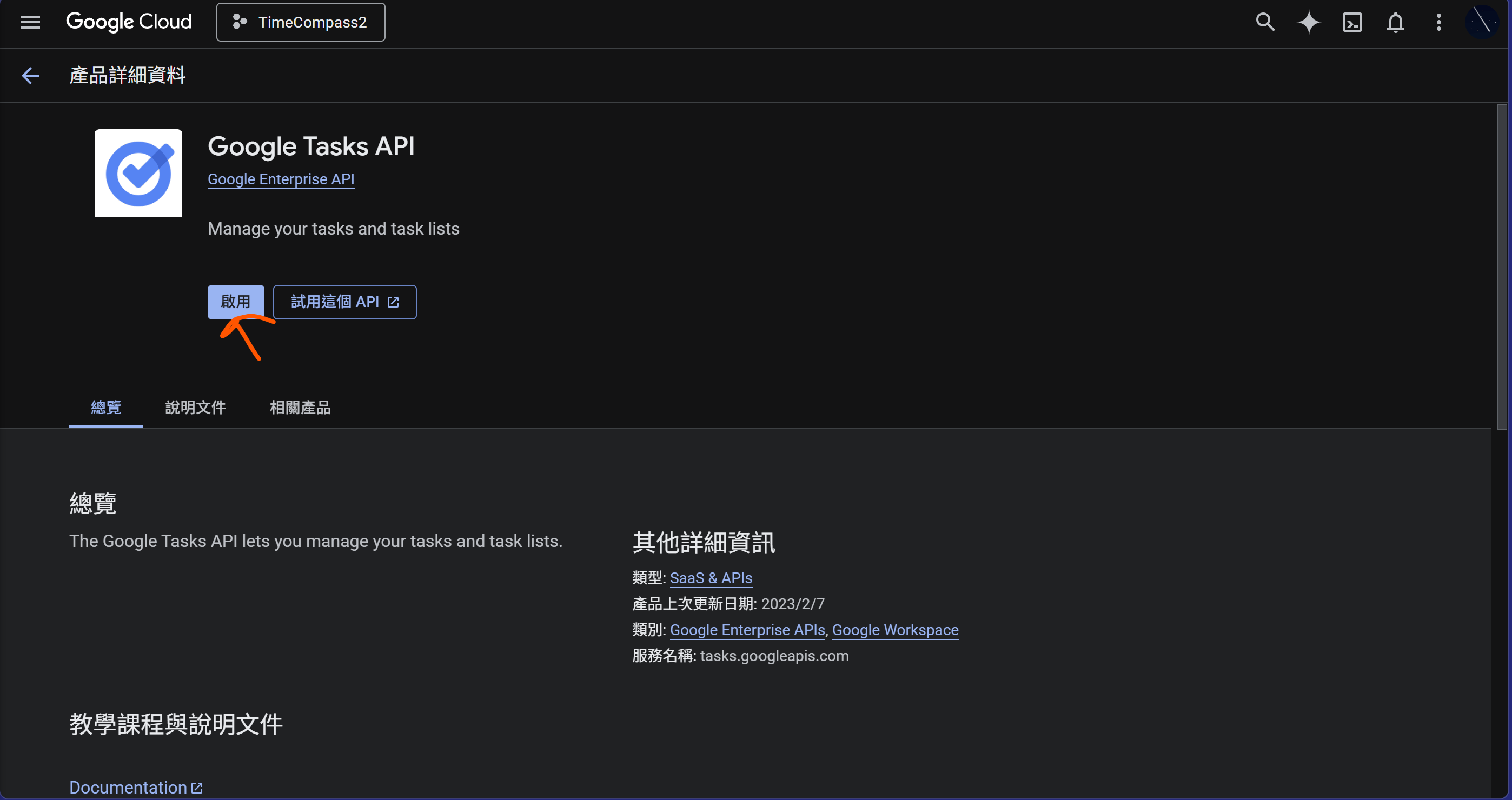Open the notifications bell
Viewport: 1512px width, 800px height.
(x=1395, y=22)
